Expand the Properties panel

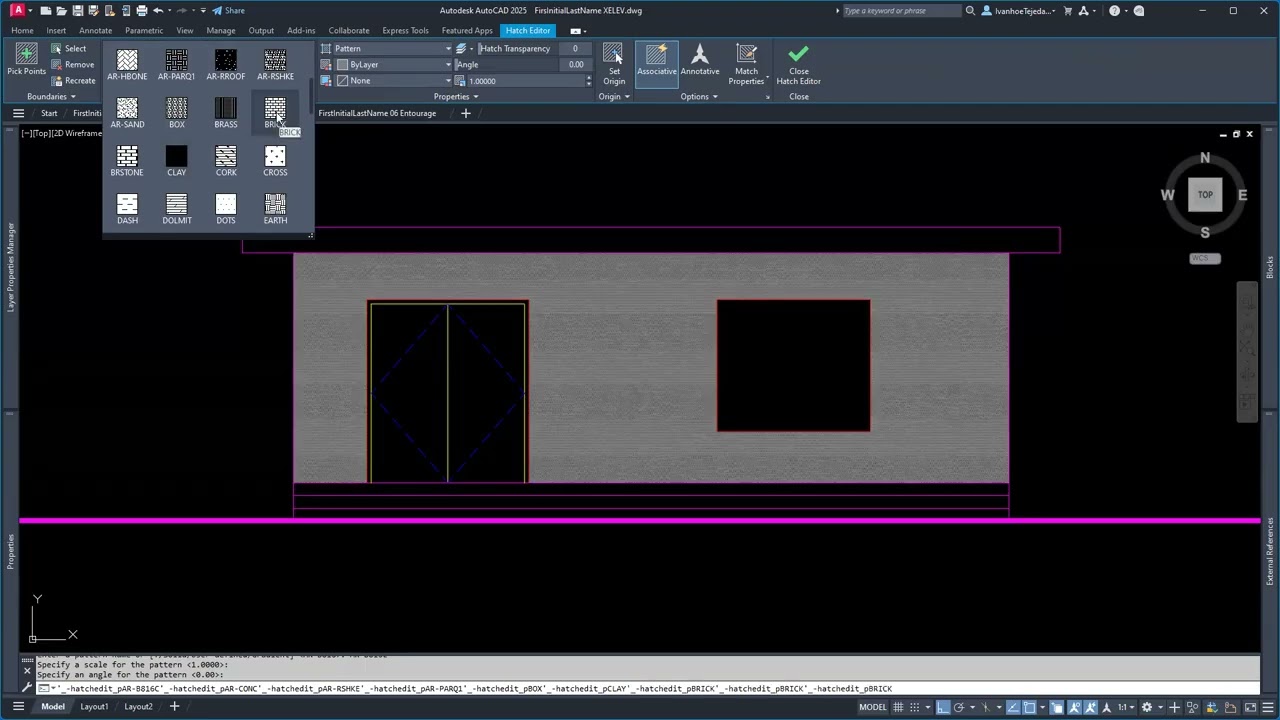[x=456, y=97]
